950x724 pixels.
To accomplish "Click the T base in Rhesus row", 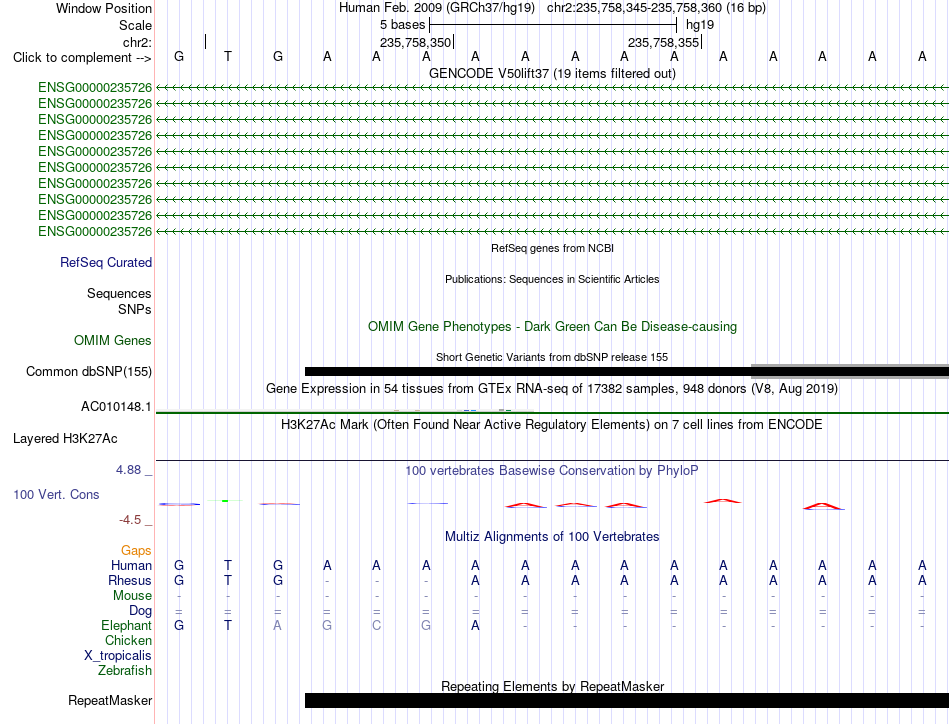I will tap(228, 580).
